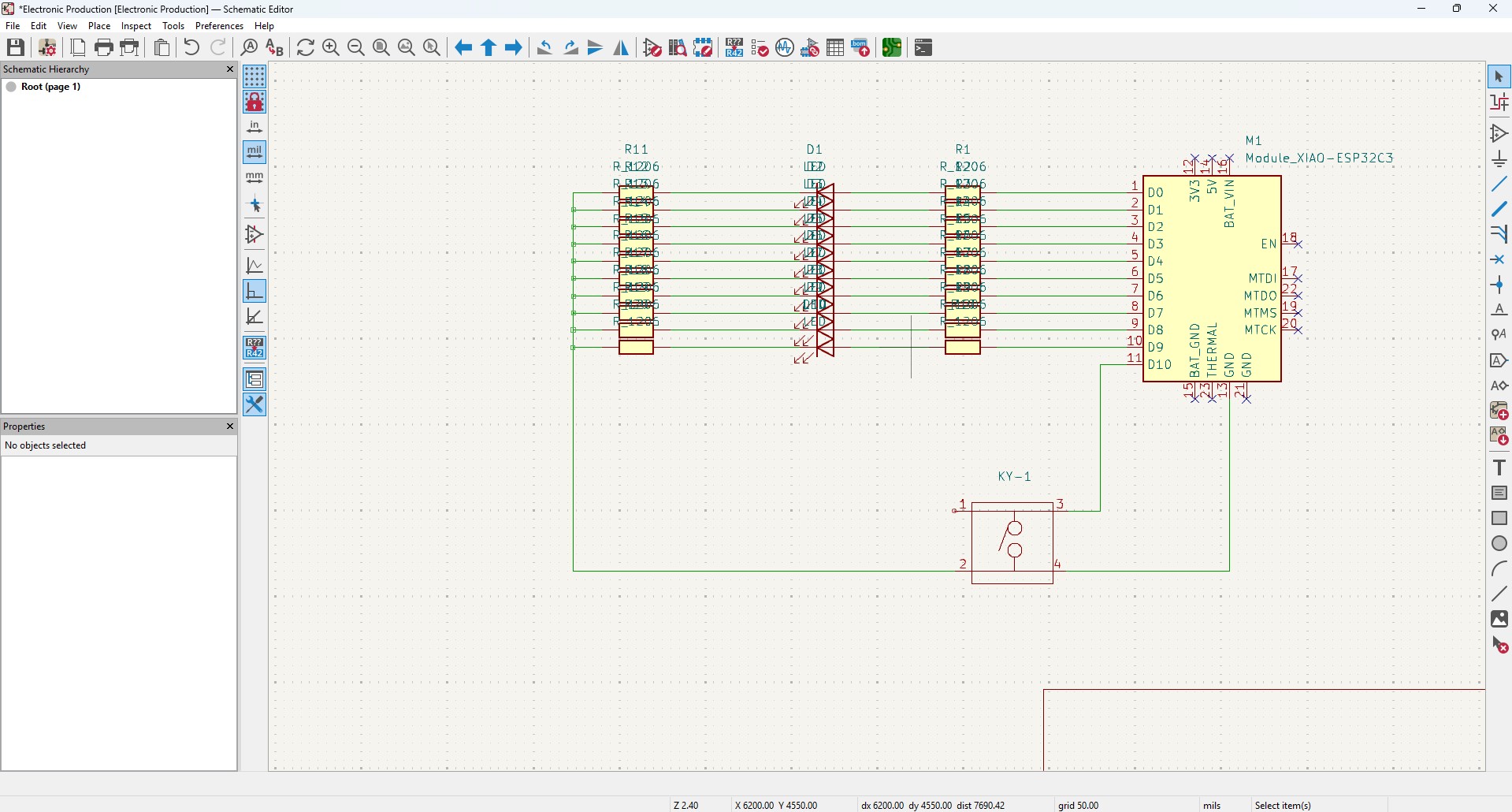Toggle automatic symbol annotation

pyautogui.click(x=254, y=348)
